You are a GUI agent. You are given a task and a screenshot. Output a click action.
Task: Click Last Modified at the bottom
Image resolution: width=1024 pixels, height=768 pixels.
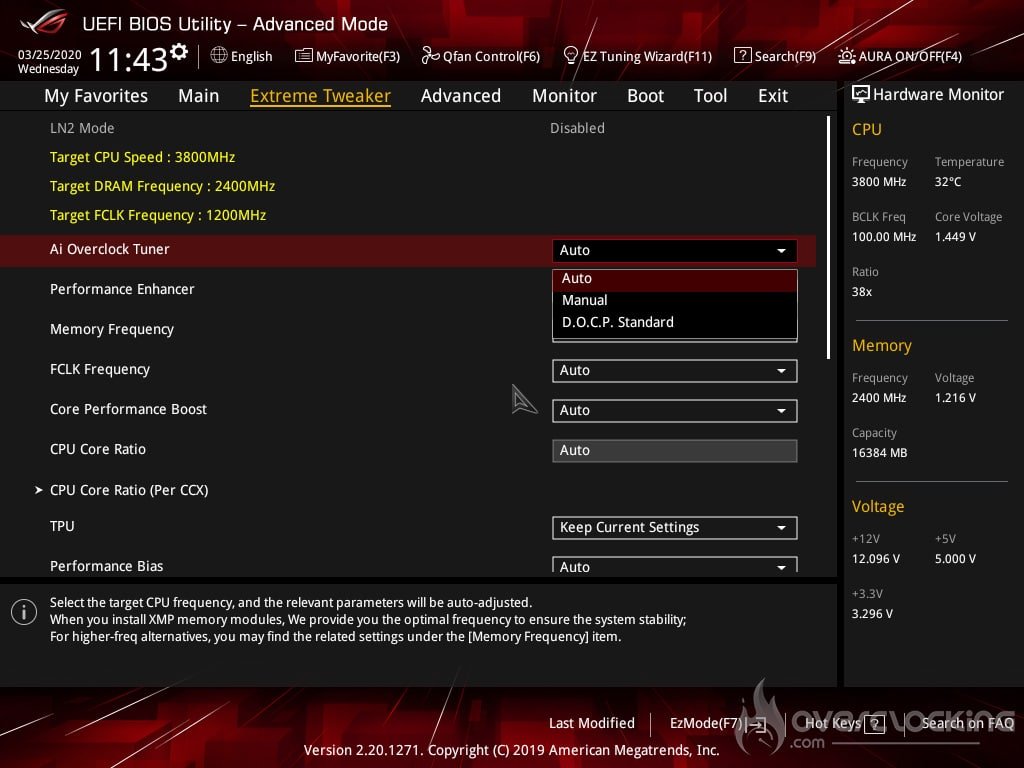click(x=592, y=723)
